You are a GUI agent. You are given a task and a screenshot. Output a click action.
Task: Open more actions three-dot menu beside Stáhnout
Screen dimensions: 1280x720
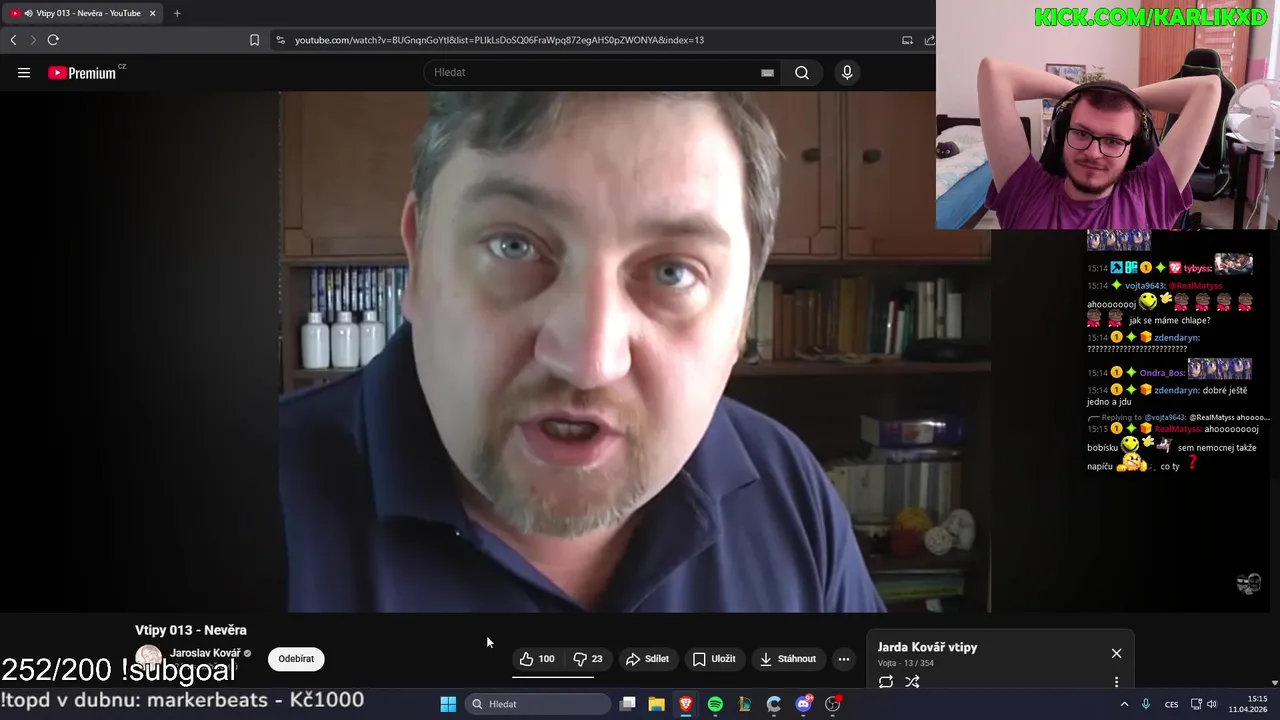coord(844,659)
